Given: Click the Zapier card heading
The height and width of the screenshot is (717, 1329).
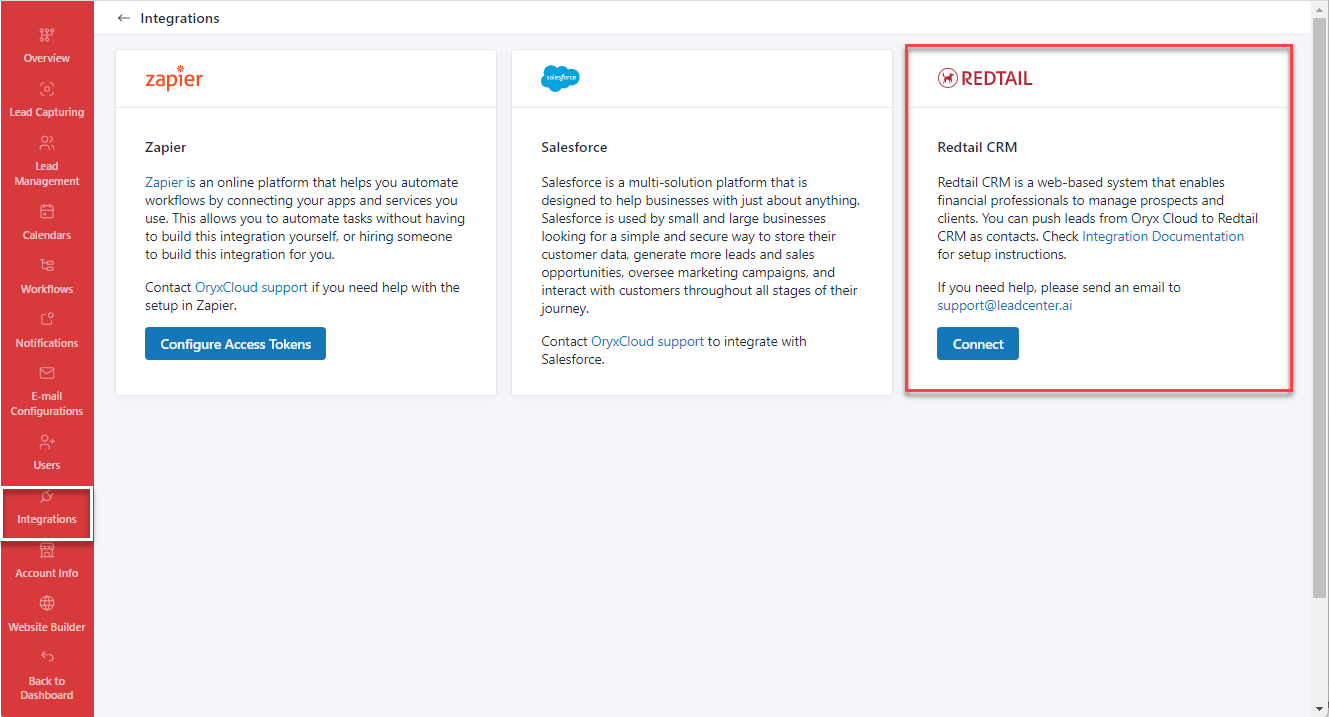Looking at the screenshot, I should click(166, 147).
